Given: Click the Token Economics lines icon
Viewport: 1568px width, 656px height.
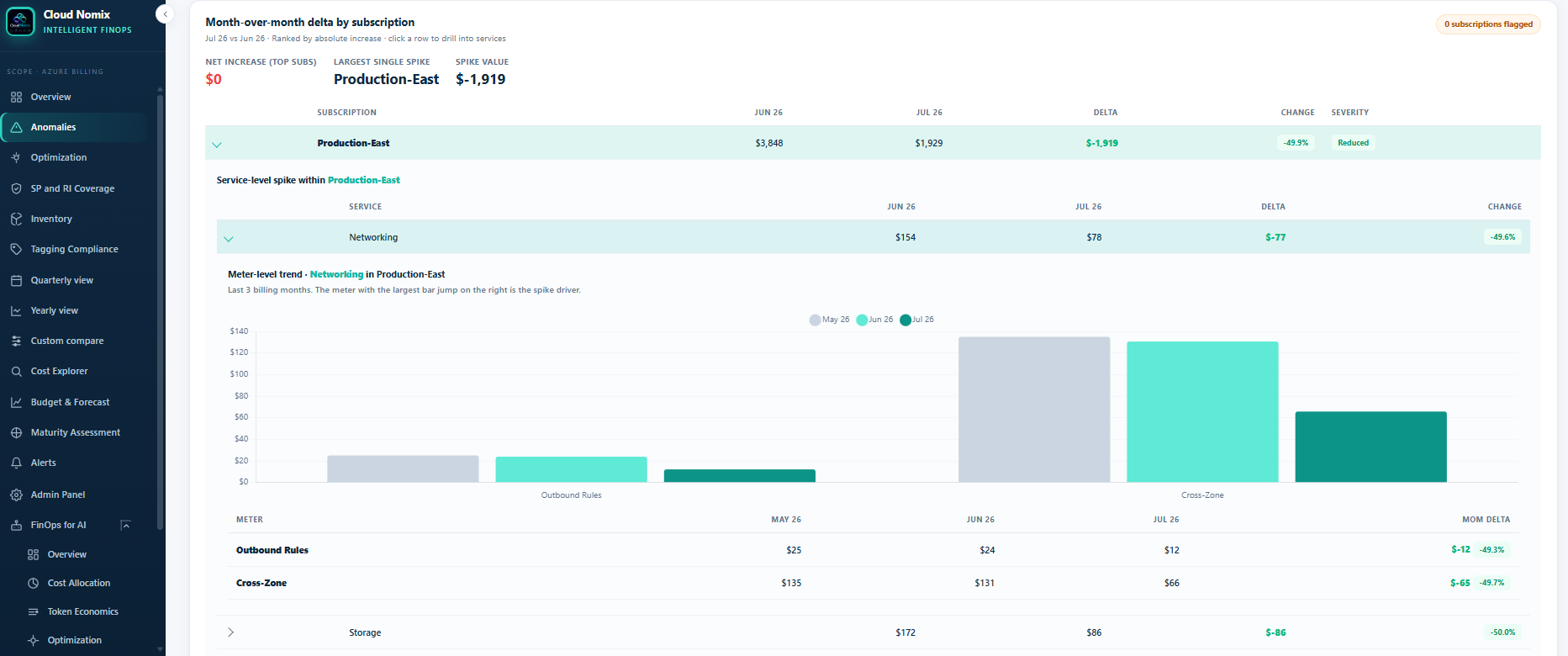Looking at the screenshot, I should [x=33, y=611].
